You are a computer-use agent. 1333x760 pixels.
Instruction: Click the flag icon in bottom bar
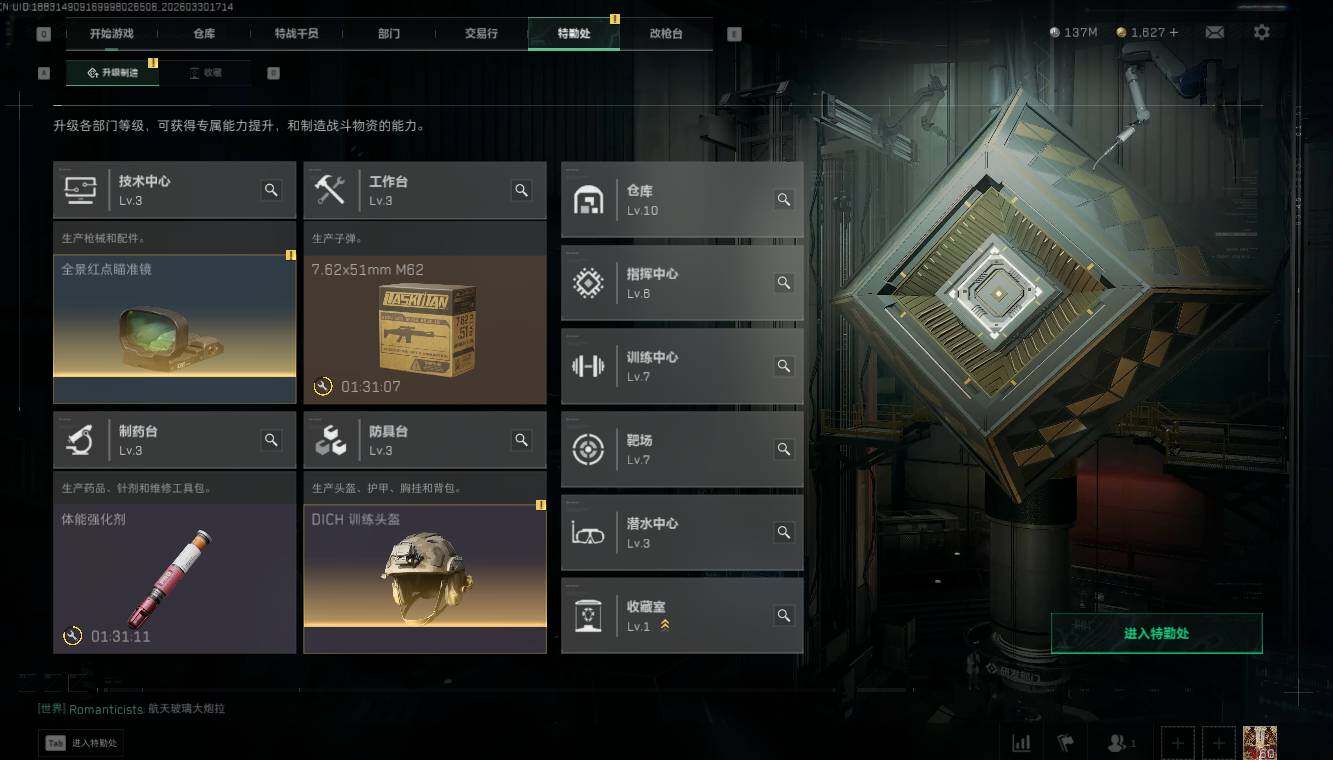click(1066, 743)
